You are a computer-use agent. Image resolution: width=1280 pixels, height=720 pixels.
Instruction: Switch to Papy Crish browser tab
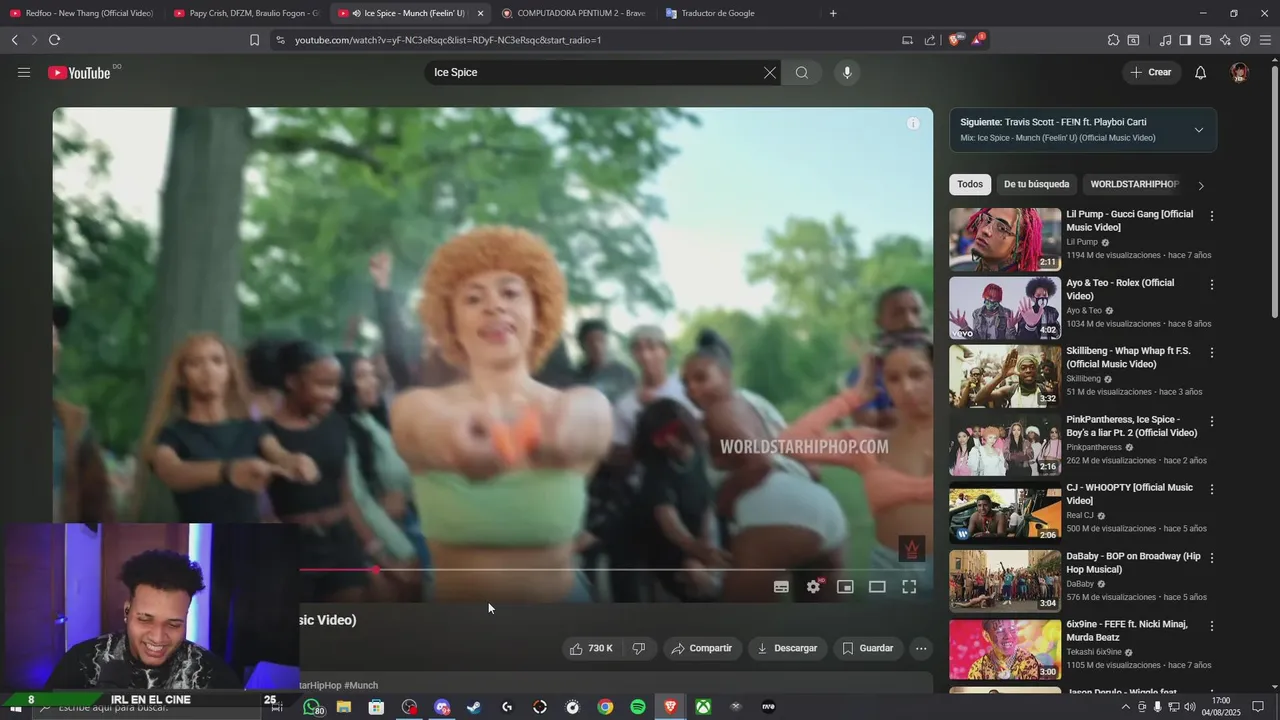pos(246,13)
